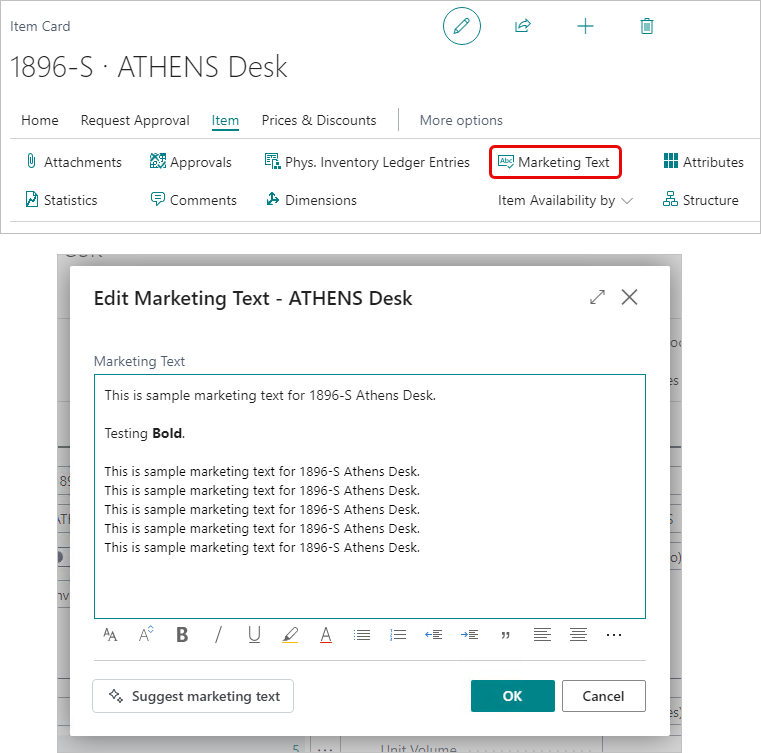Image resolution: width=761 pixels, height=753 pixels.
Task: Choose font color tool
Action: (326, 635)
